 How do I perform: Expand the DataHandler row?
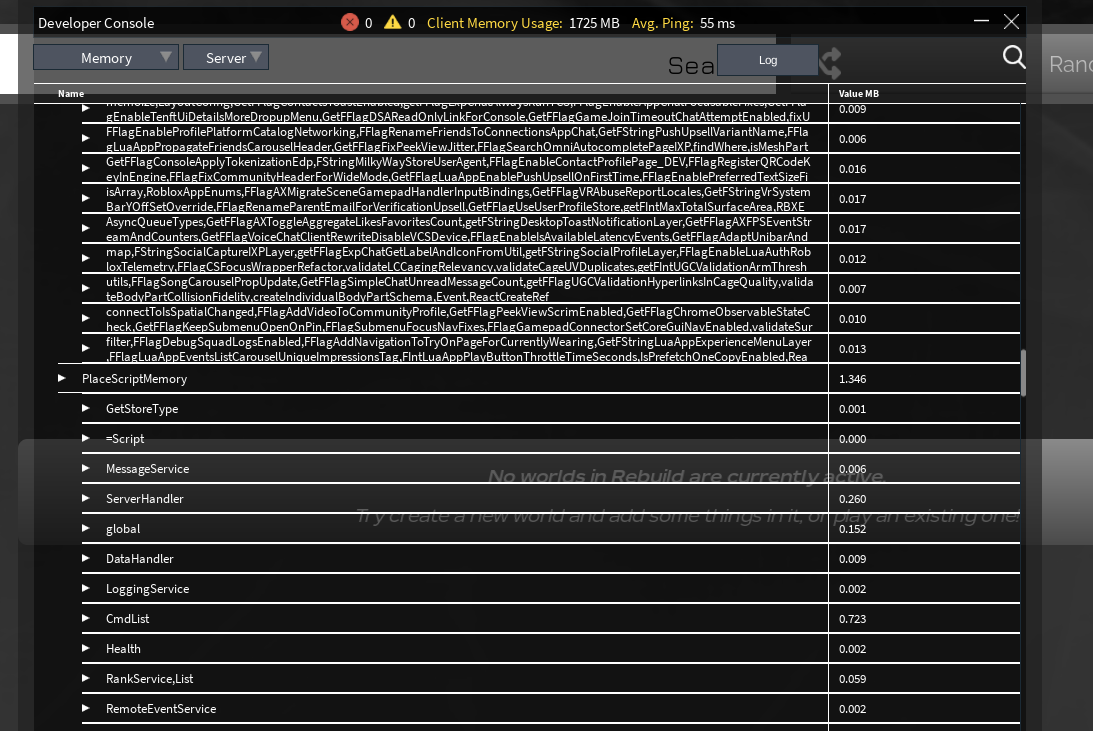[86, 558]
